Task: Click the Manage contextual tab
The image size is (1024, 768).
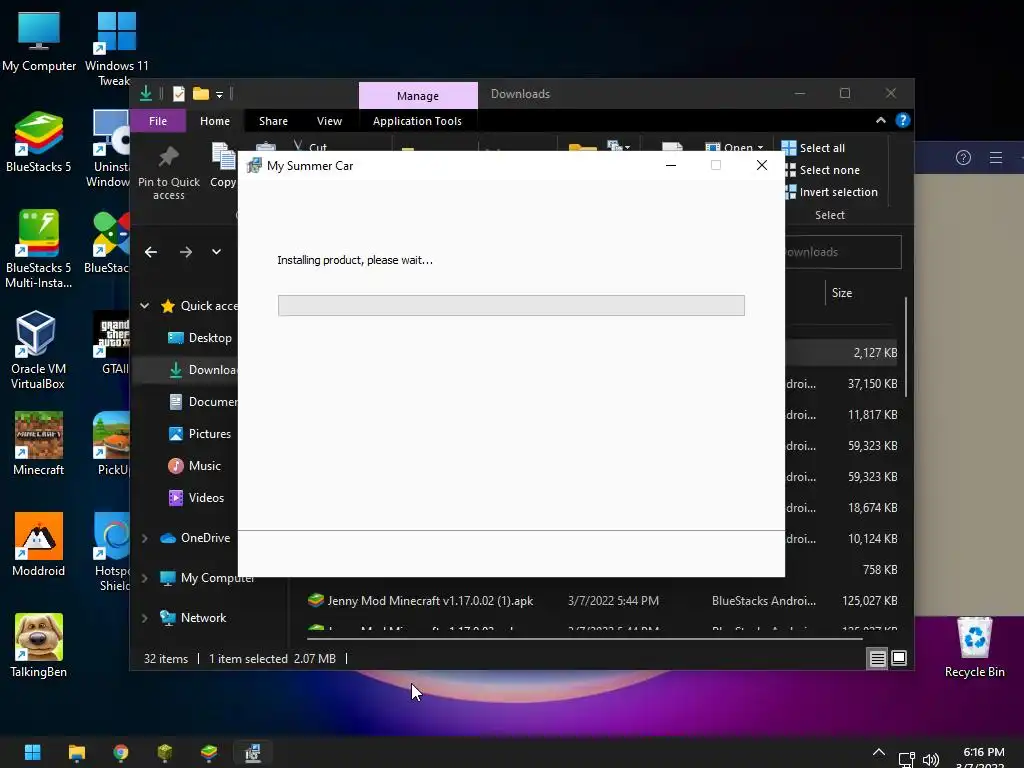Action: (418, 95)
